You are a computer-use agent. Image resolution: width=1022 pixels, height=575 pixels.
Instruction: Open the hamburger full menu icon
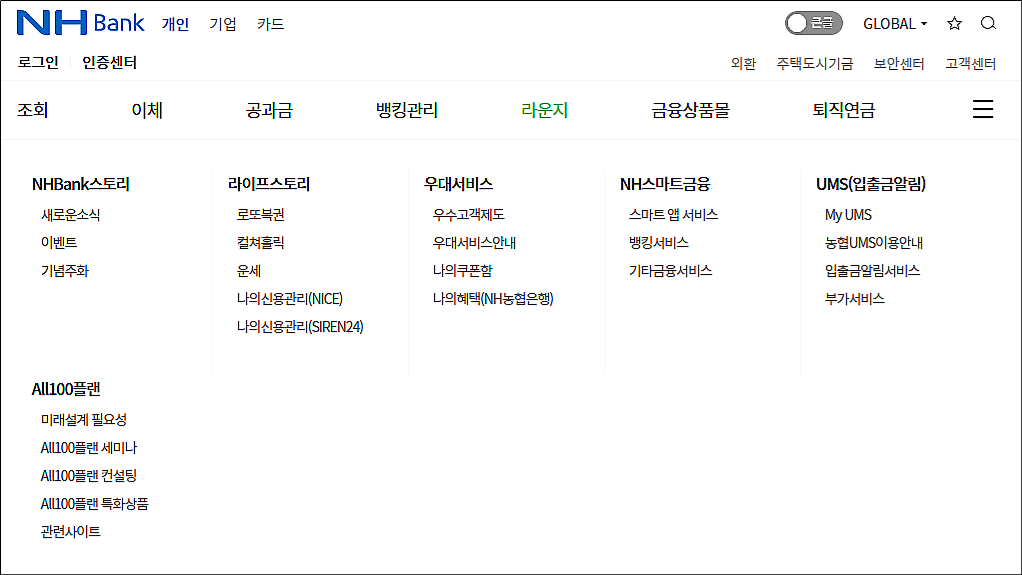[983, 109]
